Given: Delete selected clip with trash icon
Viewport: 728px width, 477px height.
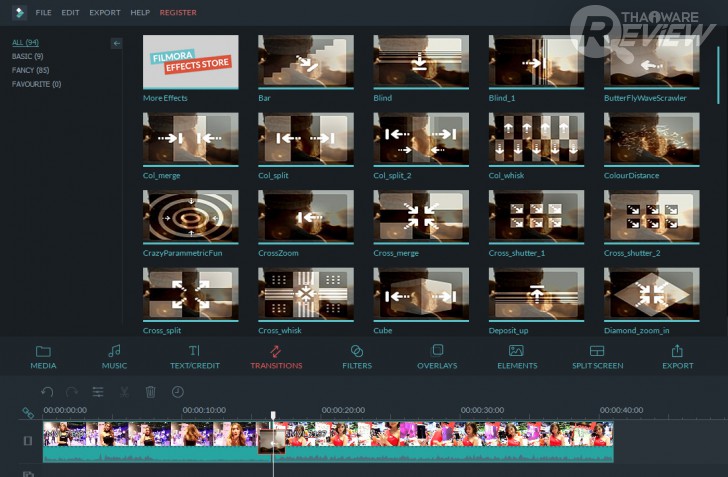Looking at the screenshot, I should [150, 392].
